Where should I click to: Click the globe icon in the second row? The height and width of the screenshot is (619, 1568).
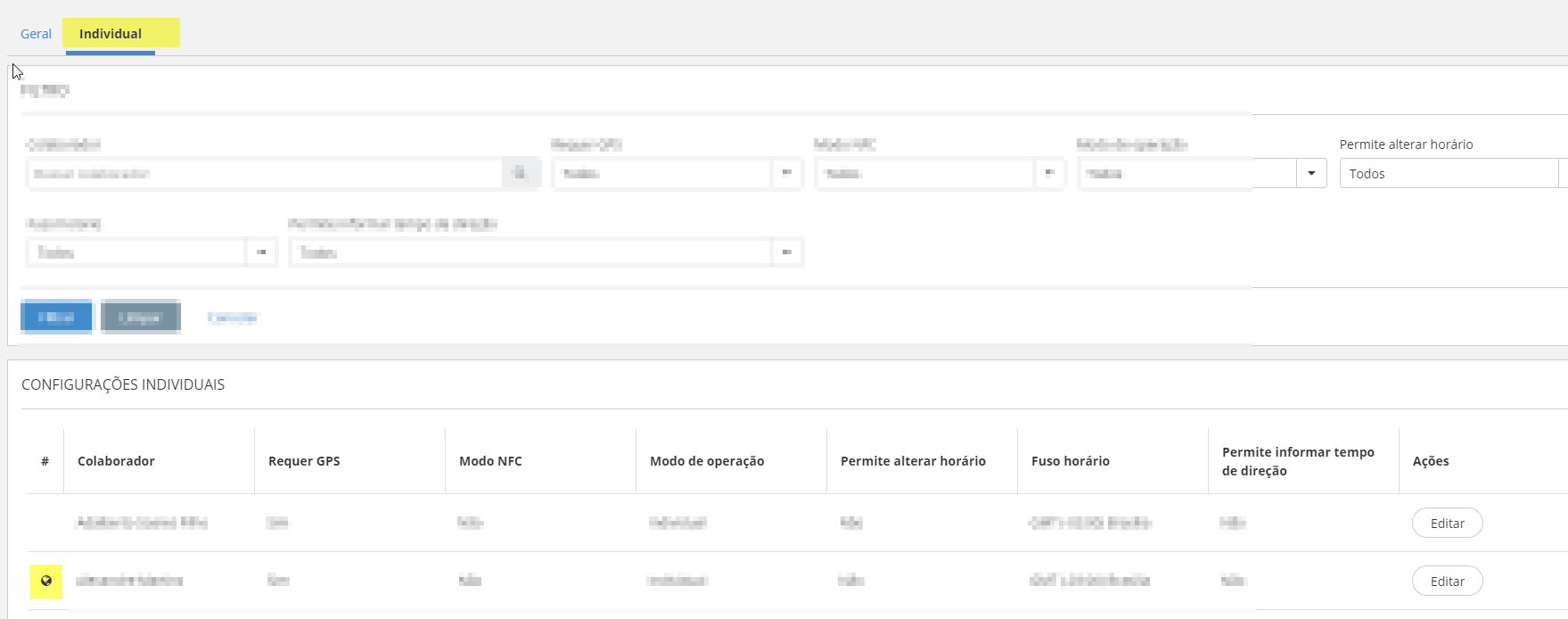46,581
